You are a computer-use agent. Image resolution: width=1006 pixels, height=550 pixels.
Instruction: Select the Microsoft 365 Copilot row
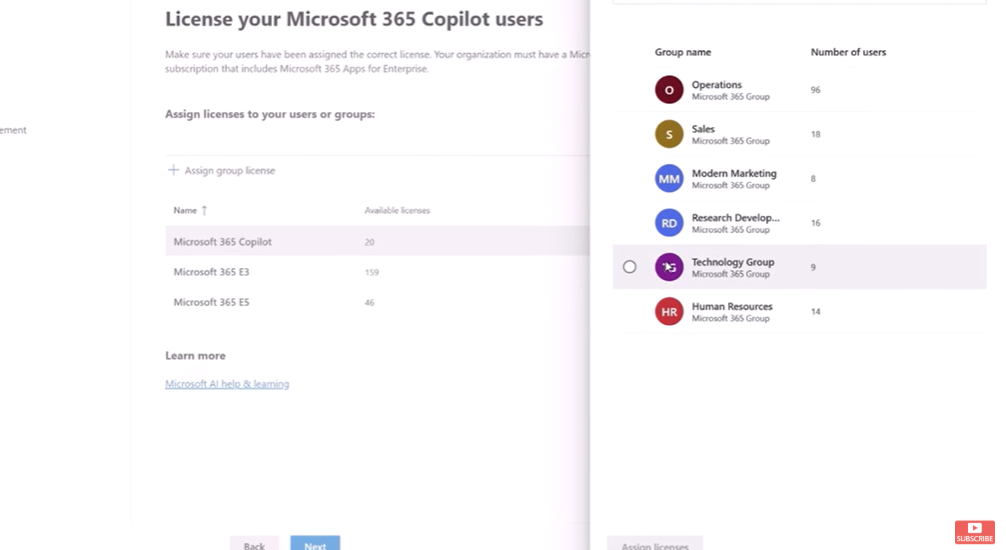tap(377, 241)
